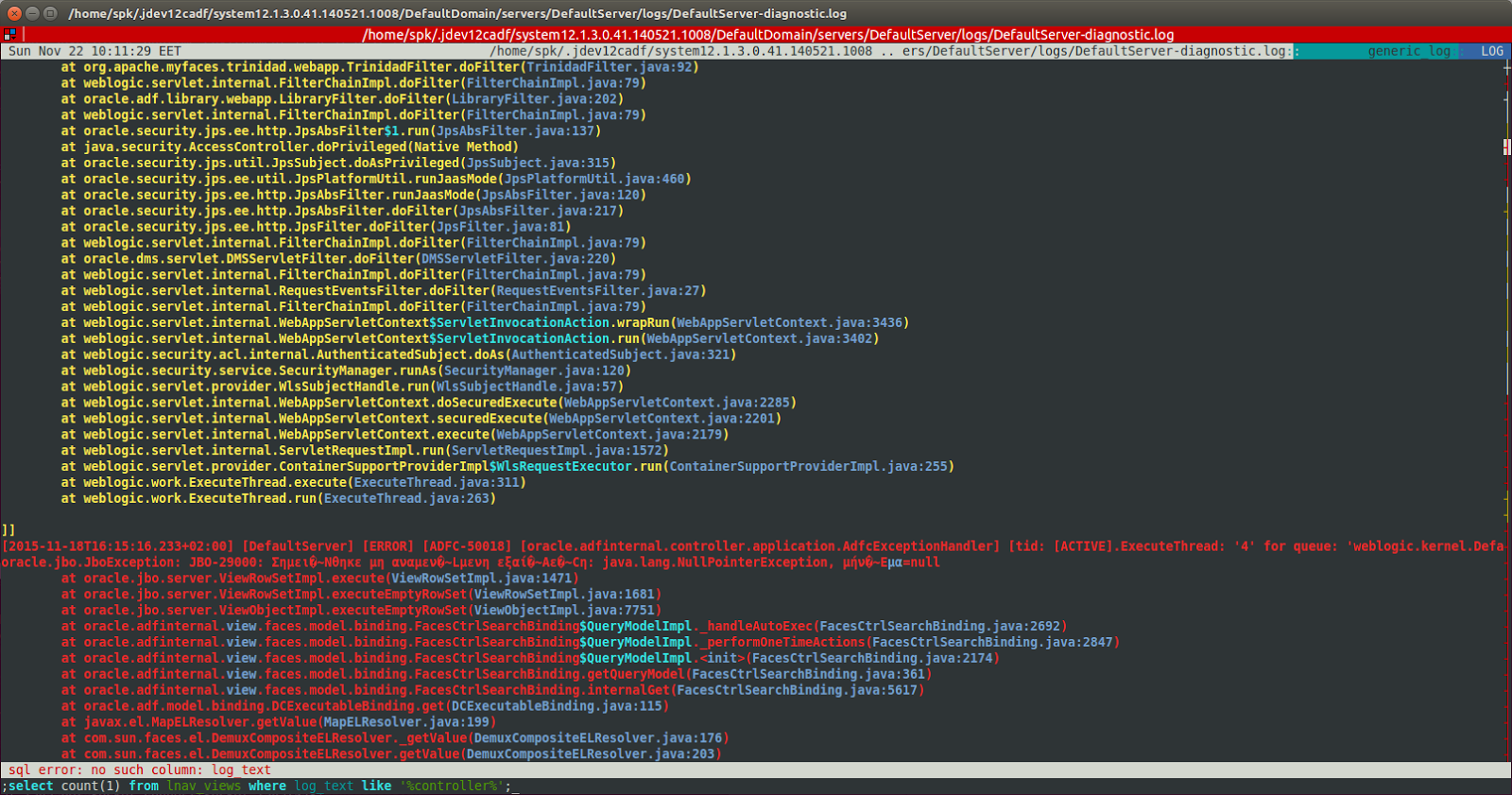This screenshot has height=795, width=1512.
Task: Click the terminal tab icon beside the red title
Action: point(10,34)
